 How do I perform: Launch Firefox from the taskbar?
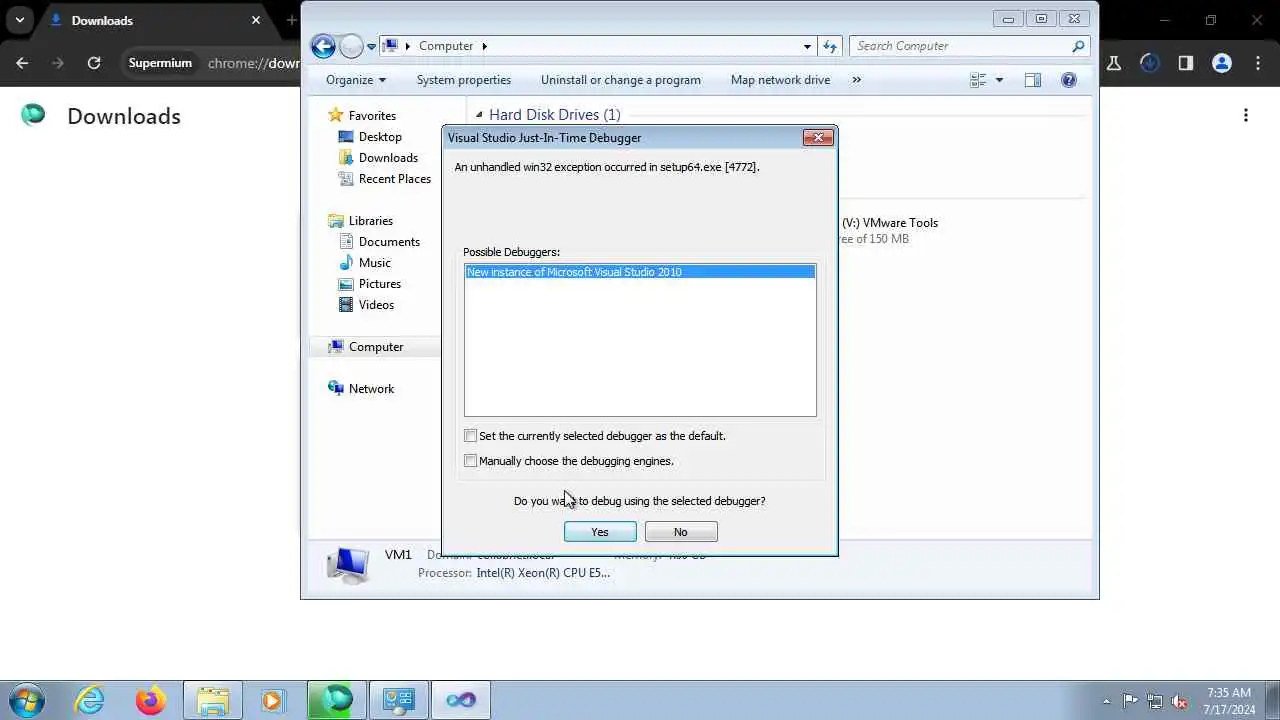pyautogui.click(x=151, y=700)
